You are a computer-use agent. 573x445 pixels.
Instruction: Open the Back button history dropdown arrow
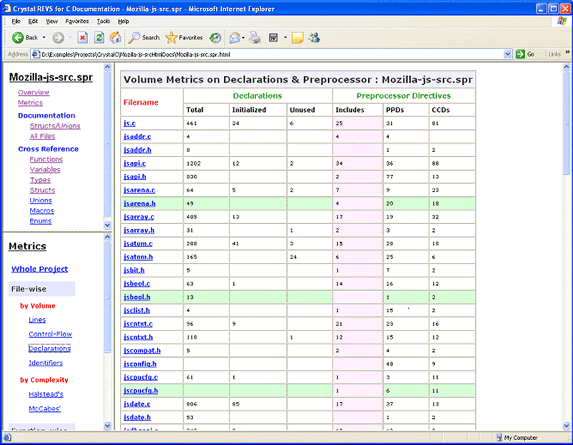[44, 37]
